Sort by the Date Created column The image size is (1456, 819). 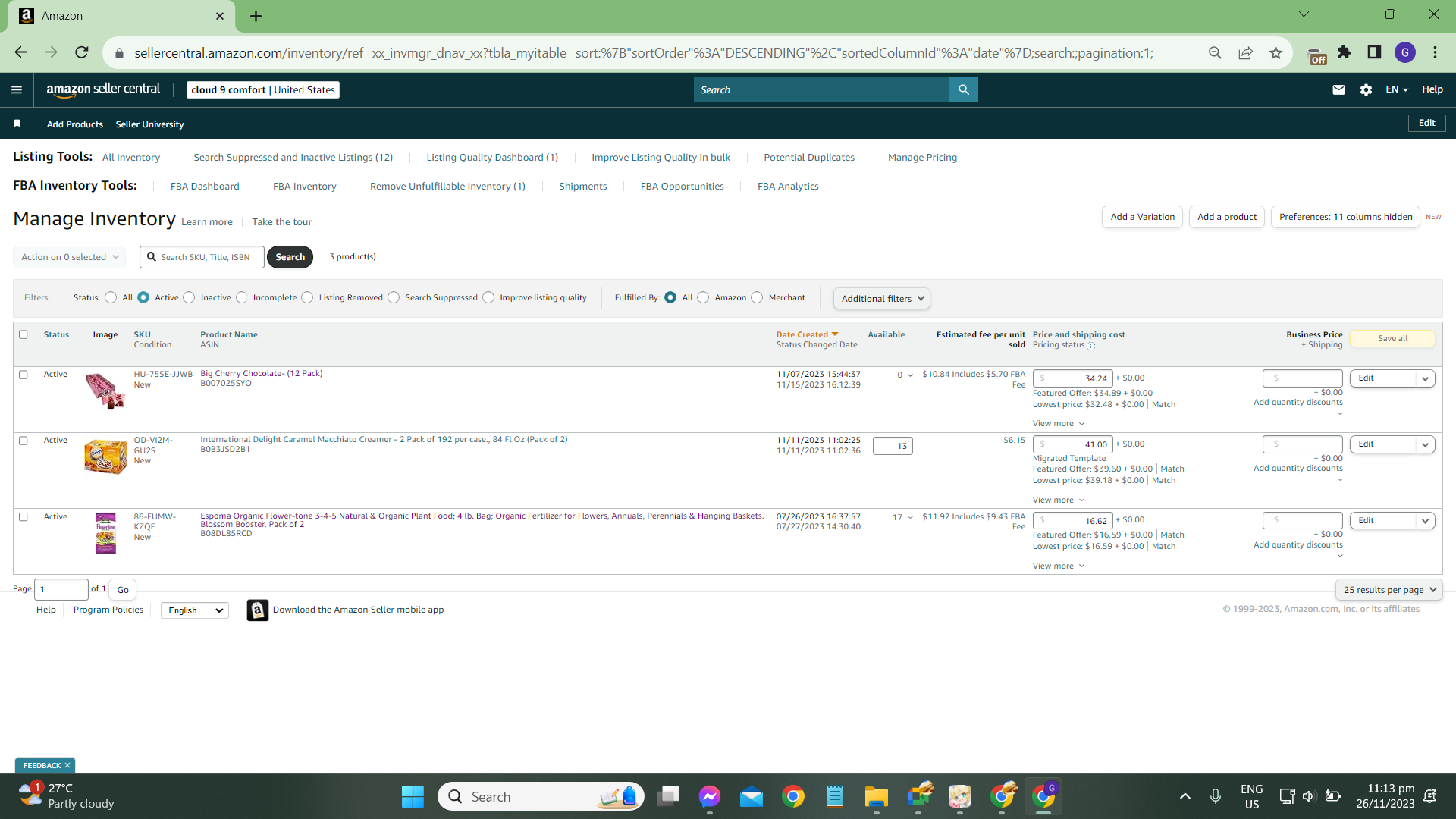[x=807, y=334]
